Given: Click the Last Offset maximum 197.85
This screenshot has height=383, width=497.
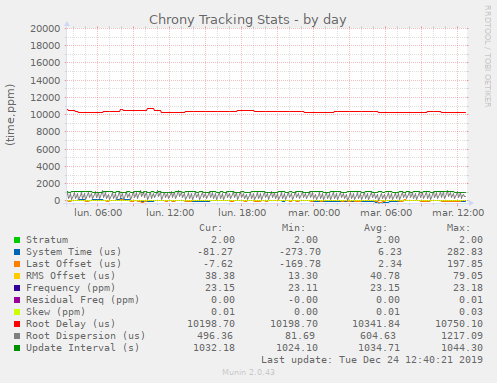Looking at the screenshot, I should pyautogui.click(x=465, y=264).
